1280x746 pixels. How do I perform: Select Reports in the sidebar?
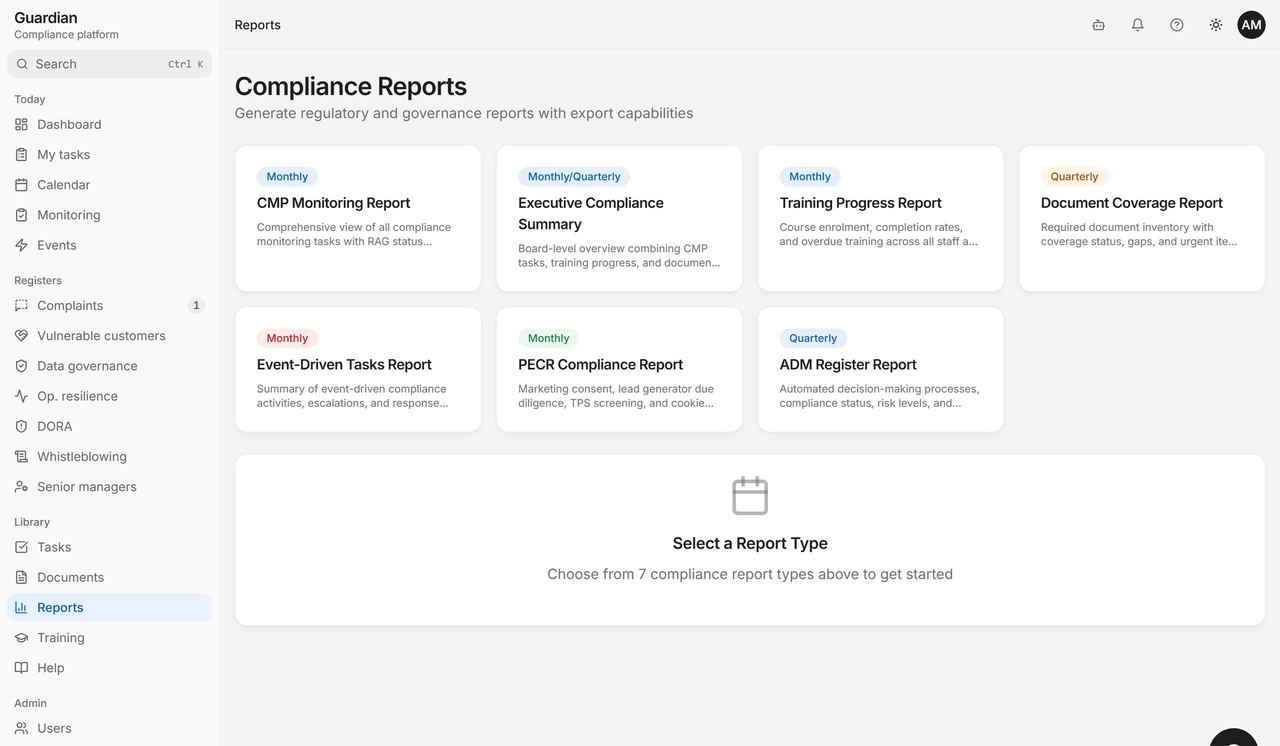click(x=110, y=607)
